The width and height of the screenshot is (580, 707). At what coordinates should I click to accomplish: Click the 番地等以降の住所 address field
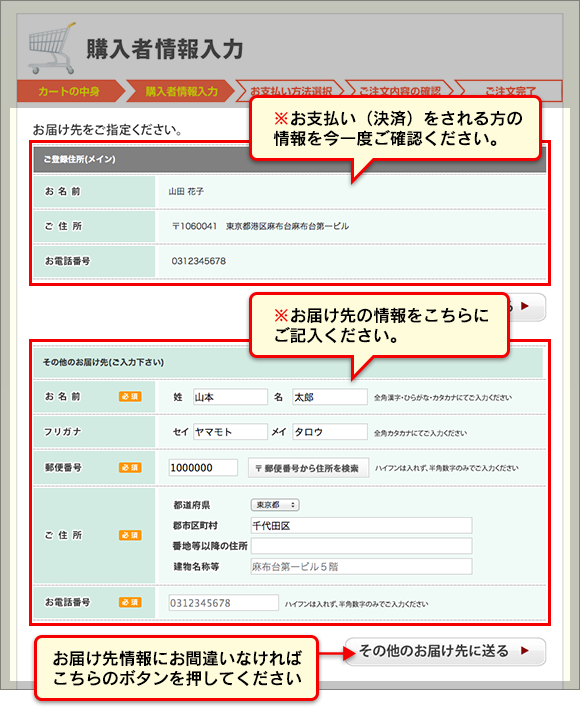click(362, 546)
